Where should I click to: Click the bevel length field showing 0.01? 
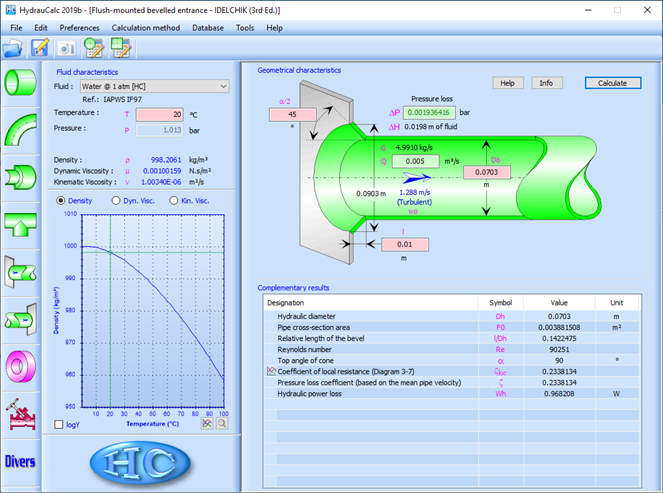tap(405, 244)
